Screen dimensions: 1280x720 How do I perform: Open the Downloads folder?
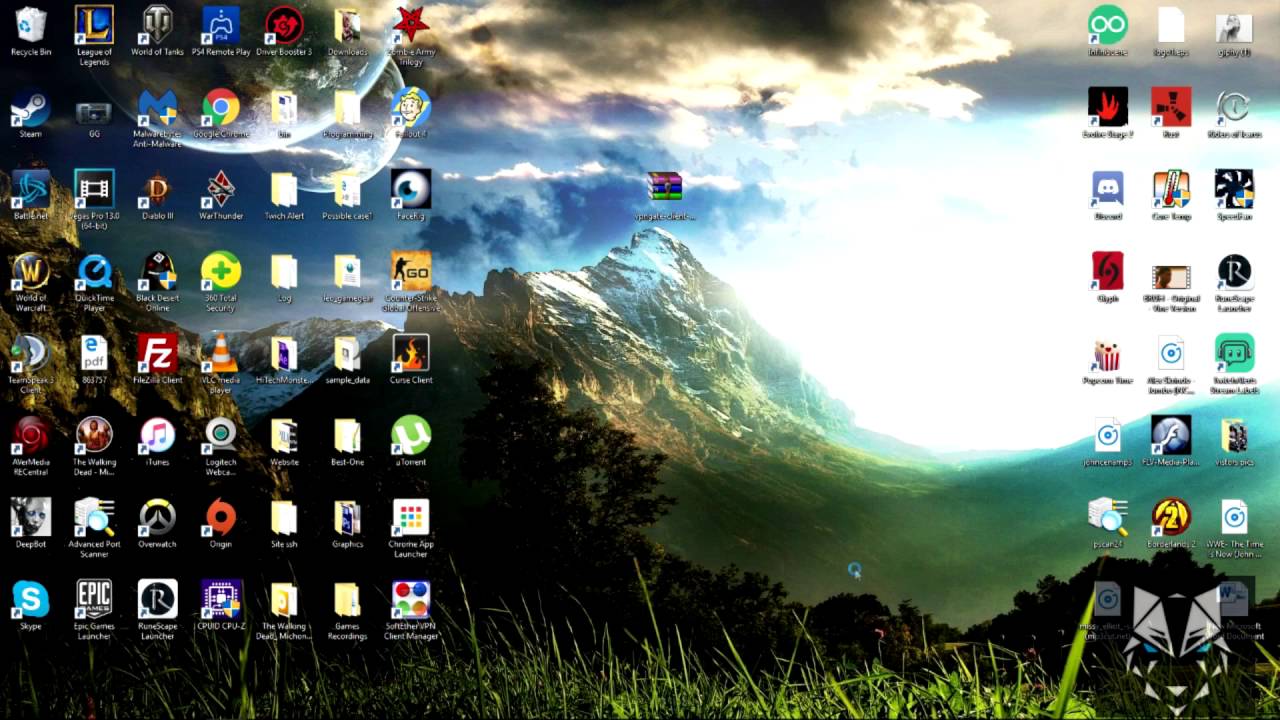[x=347, y=25]
